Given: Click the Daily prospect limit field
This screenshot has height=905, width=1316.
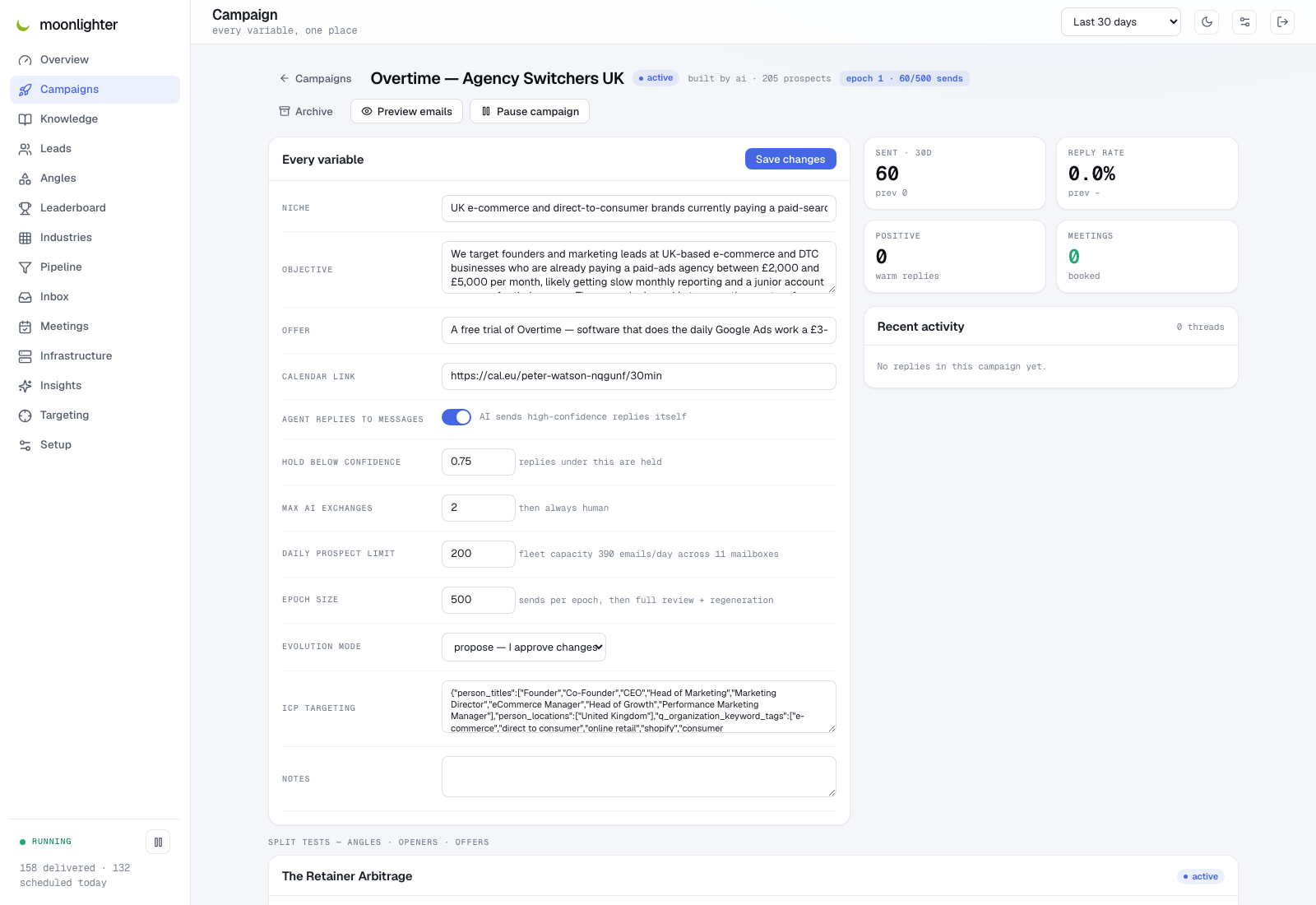Looking at the screenshot, I should point(479,554).
